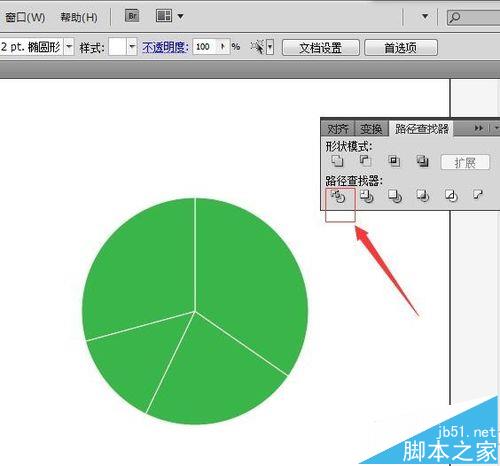
Task: Apply the Minus Back pathfinder
Action: point(478,194)
